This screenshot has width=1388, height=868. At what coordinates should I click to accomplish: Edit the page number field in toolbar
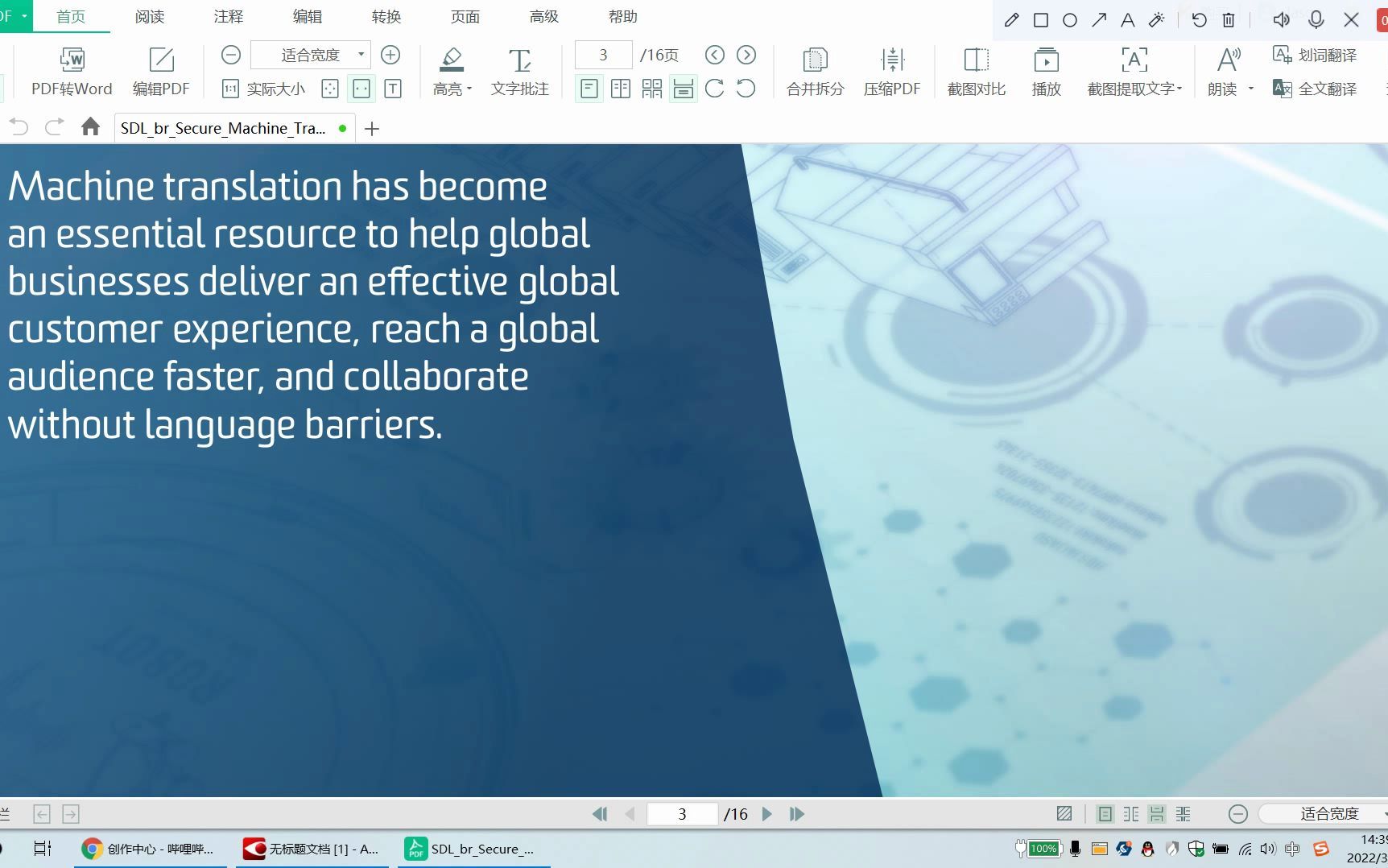click(603, 55)
